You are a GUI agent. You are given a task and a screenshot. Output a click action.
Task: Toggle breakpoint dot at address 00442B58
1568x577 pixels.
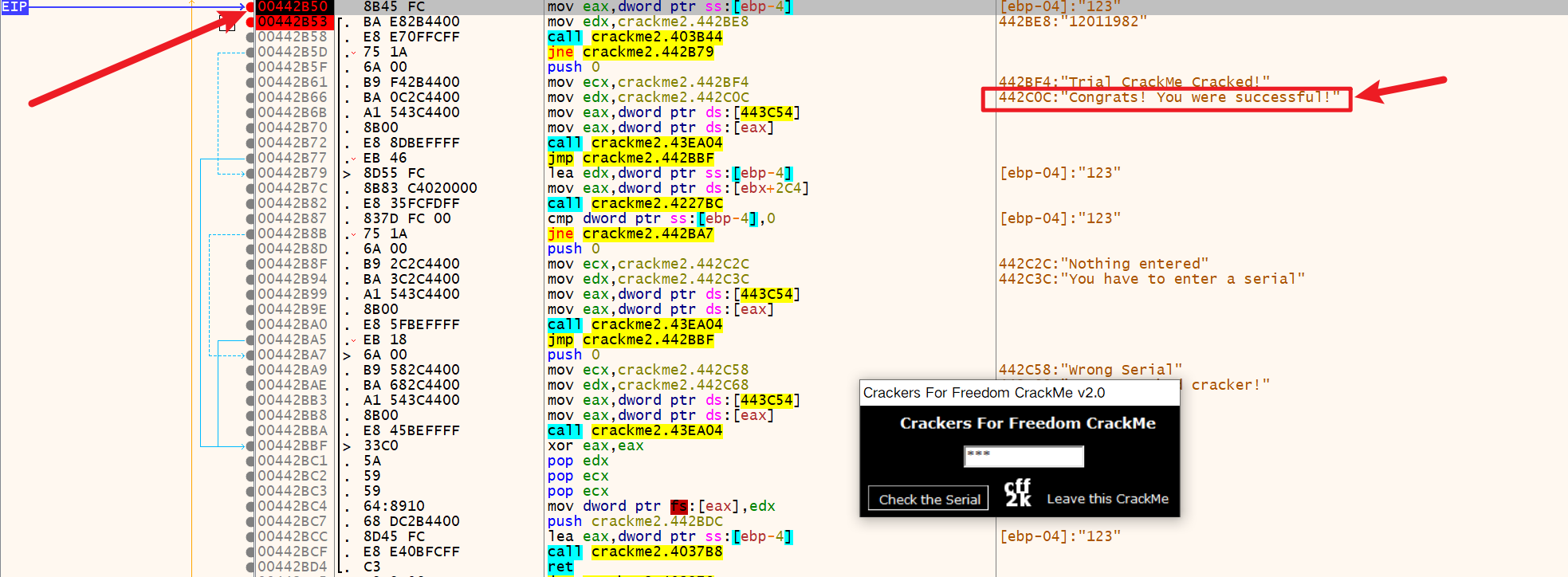point(250,37)
